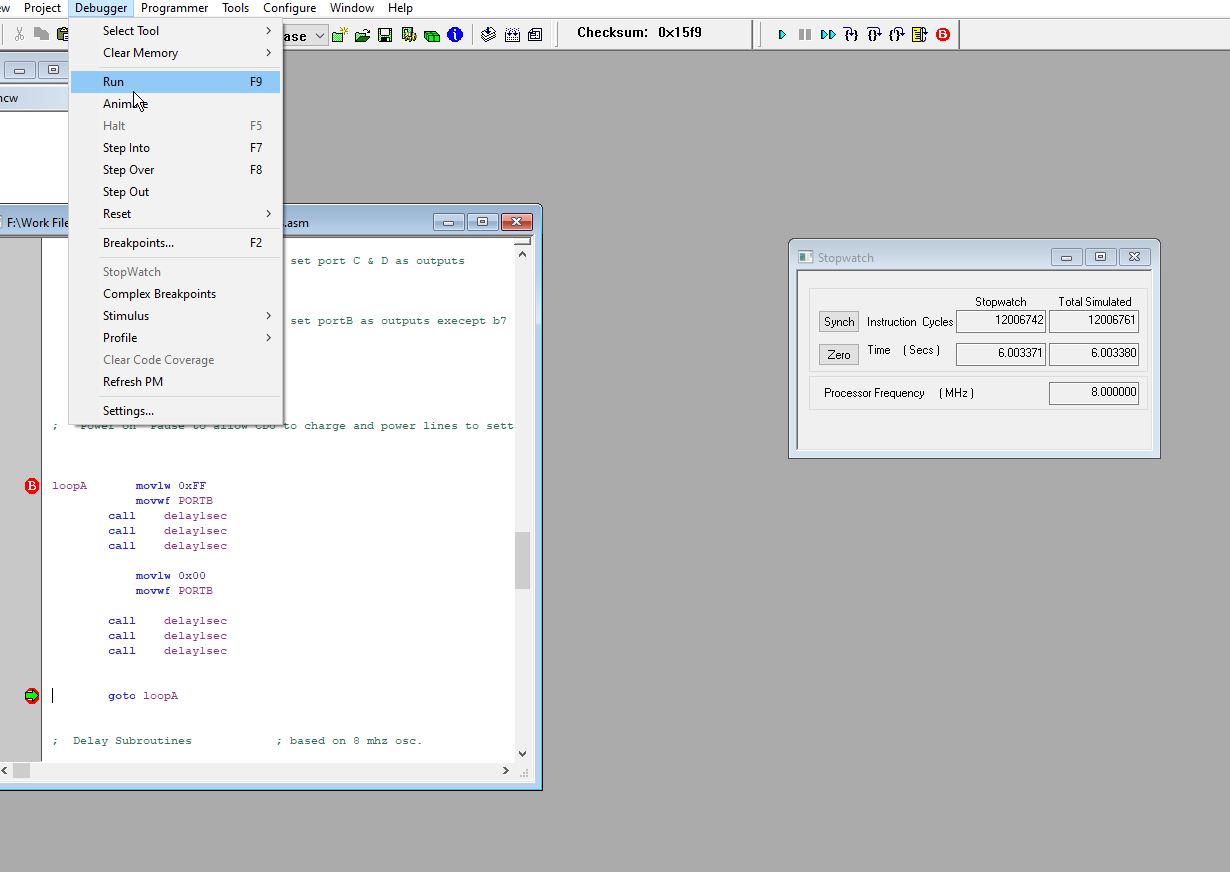
Task: Click the editor vertical scrollbar thumb
Action: coord(522,560)
